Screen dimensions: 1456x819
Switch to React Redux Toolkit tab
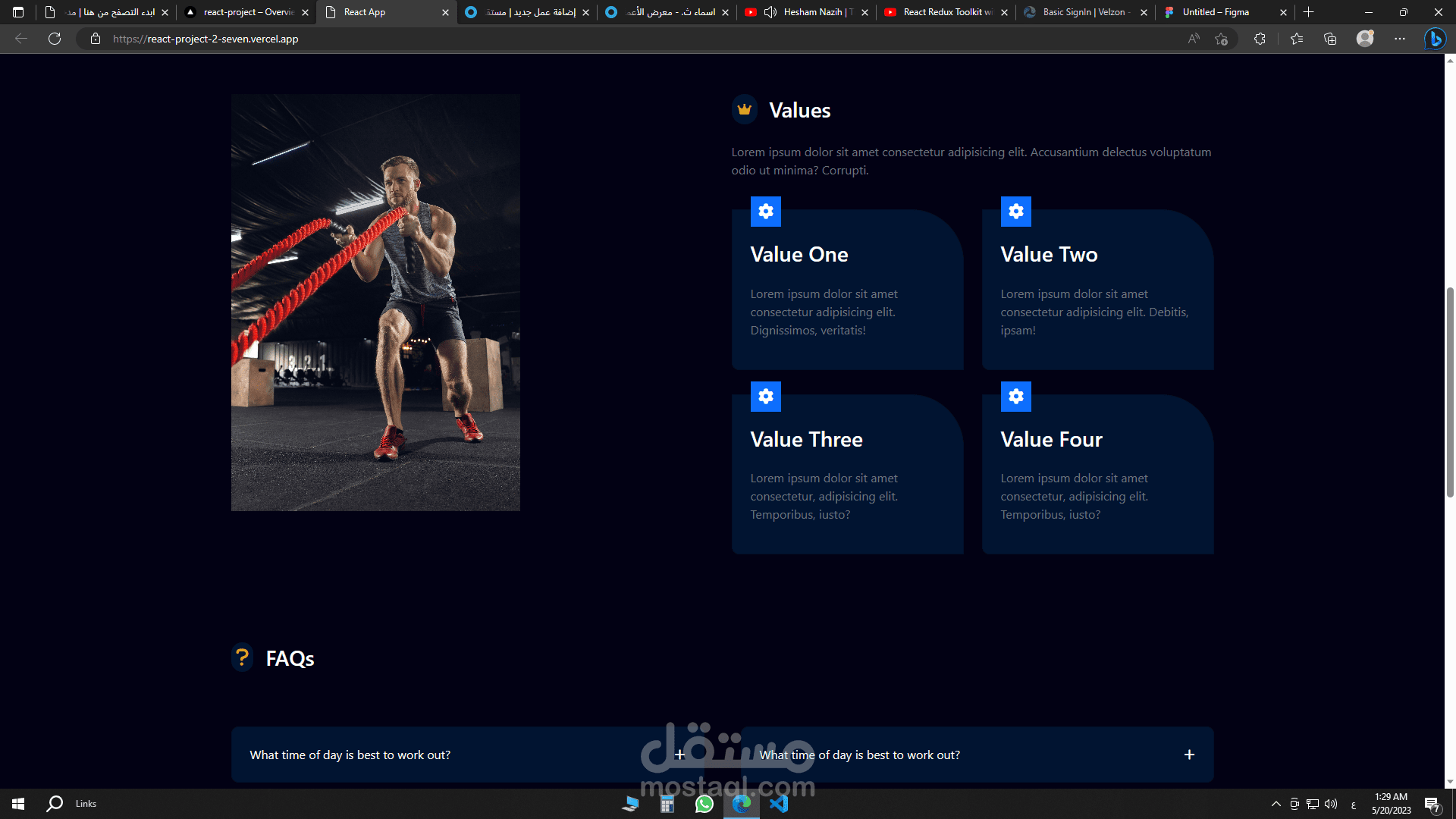tap(946, 12)
